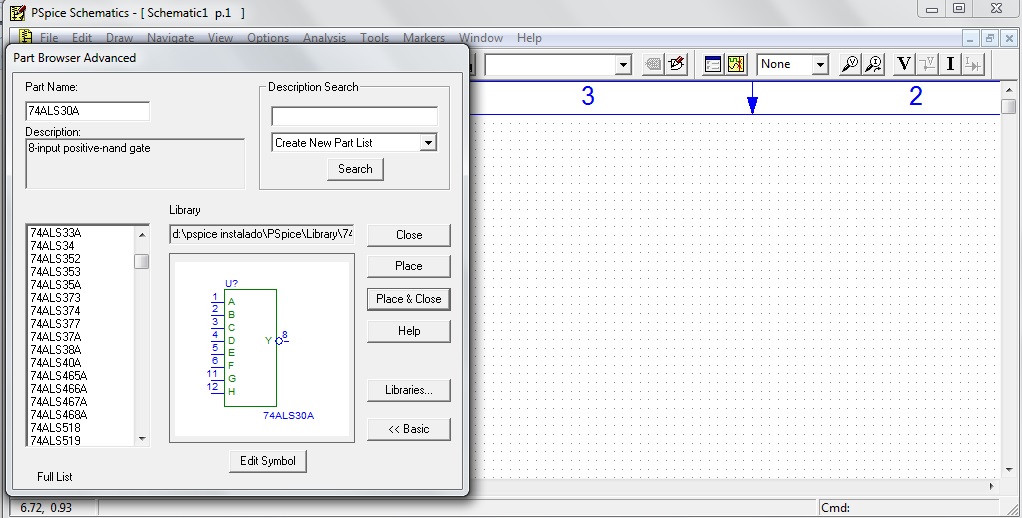Click into the Part Name field
The height and width of the screenshot is (518, 1022).
(88, 111)
